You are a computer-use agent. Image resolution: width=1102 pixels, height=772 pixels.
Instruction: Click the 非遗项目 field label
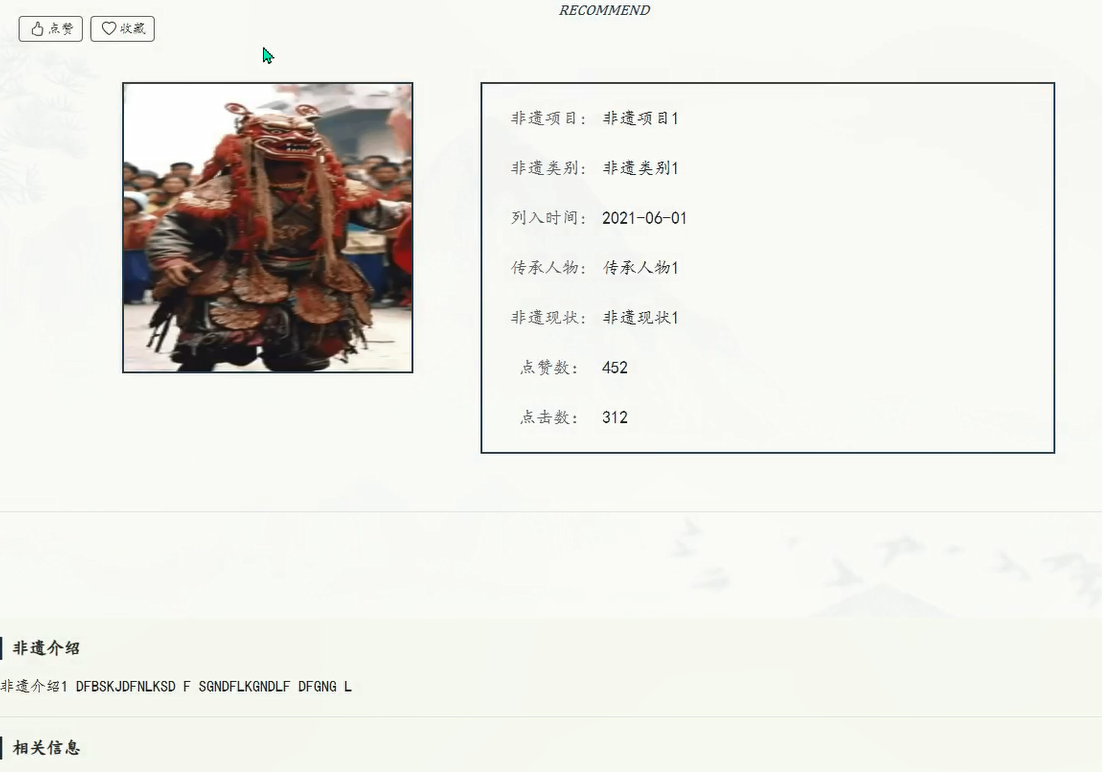[548, 118]
